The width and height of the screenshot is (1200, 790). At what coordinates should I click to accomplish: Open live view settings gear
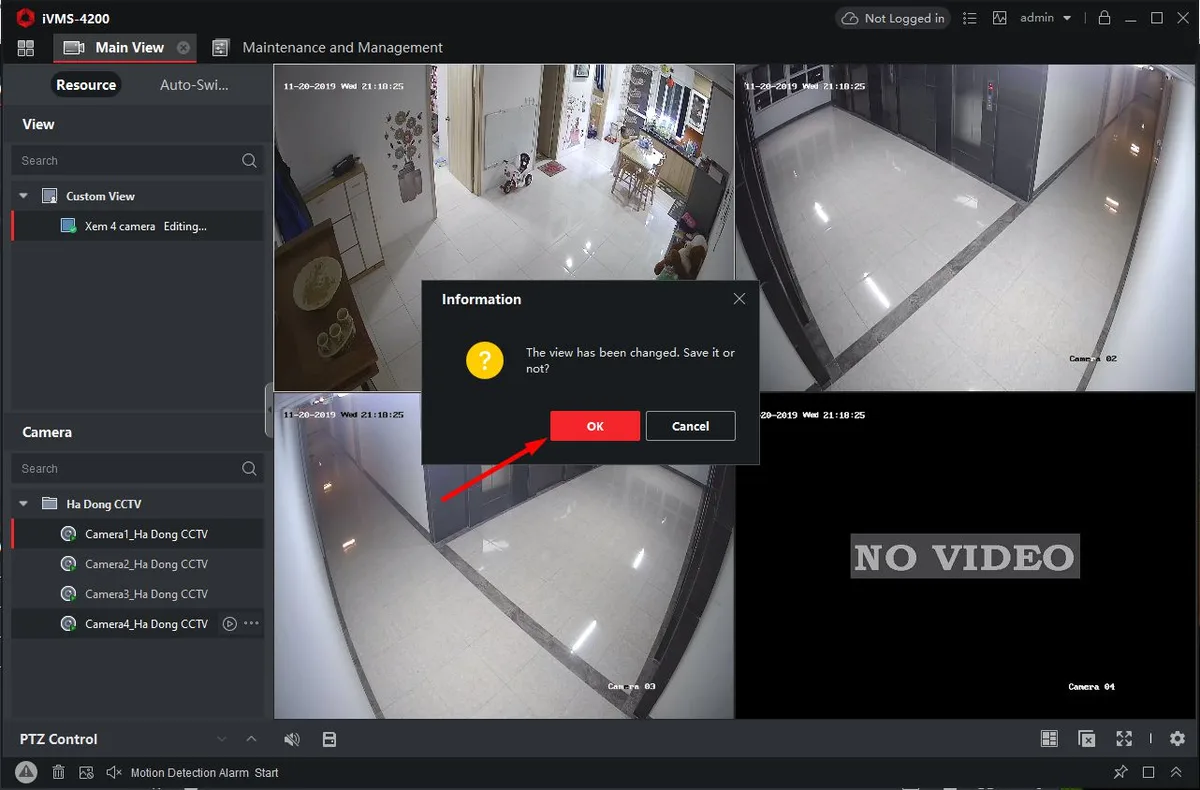[1177, 739]
